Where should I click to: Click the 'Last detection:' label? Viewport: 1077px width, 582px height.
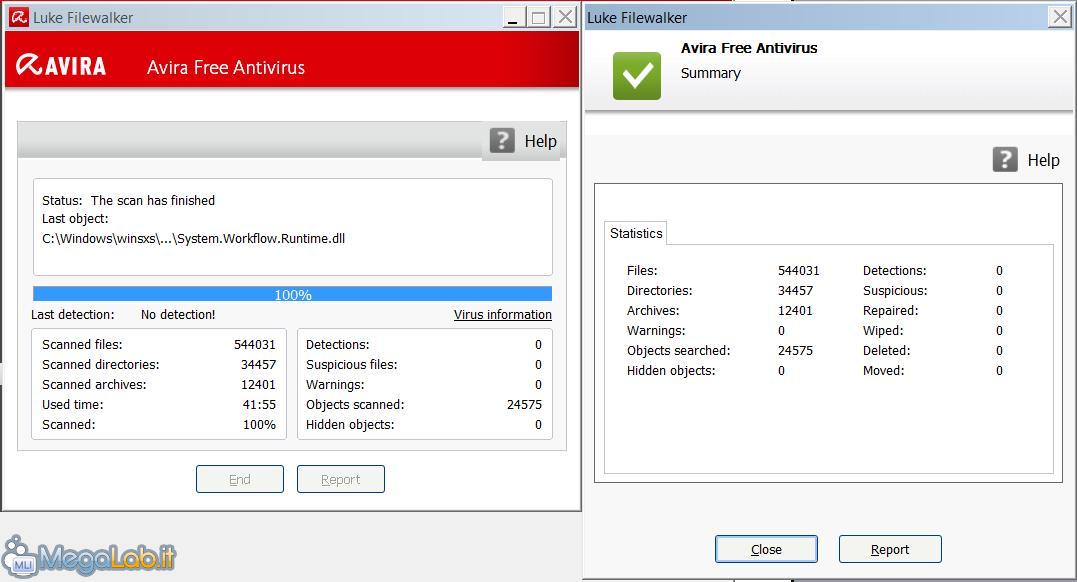coord(73,315)
